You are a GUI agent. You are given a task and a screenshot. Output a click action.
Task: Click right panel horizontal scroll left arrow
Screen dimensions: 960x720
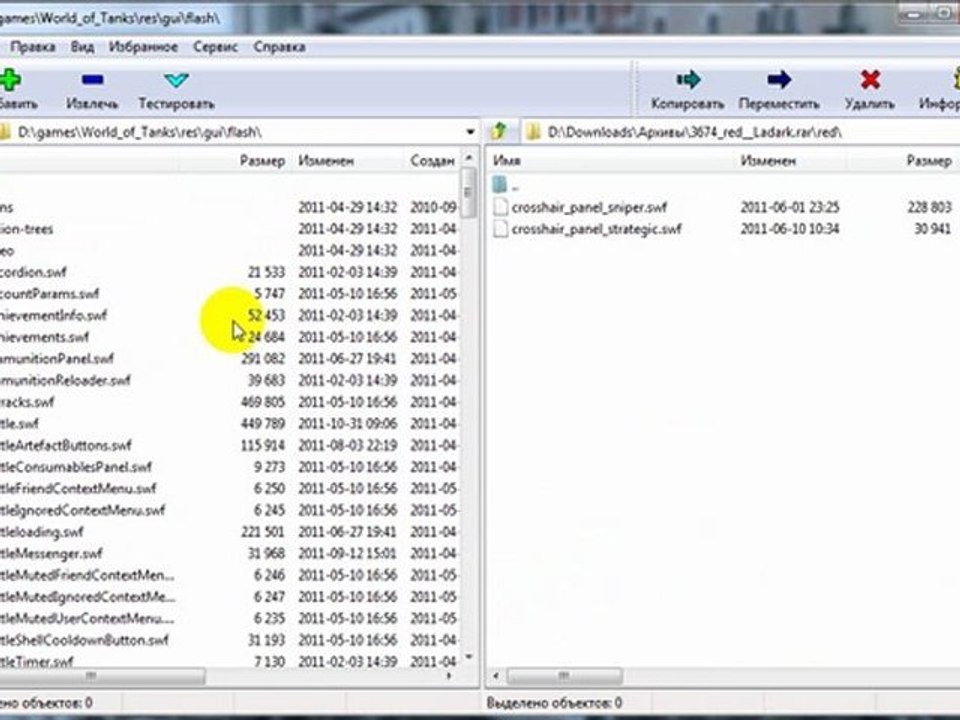click(x=496, y=676)
